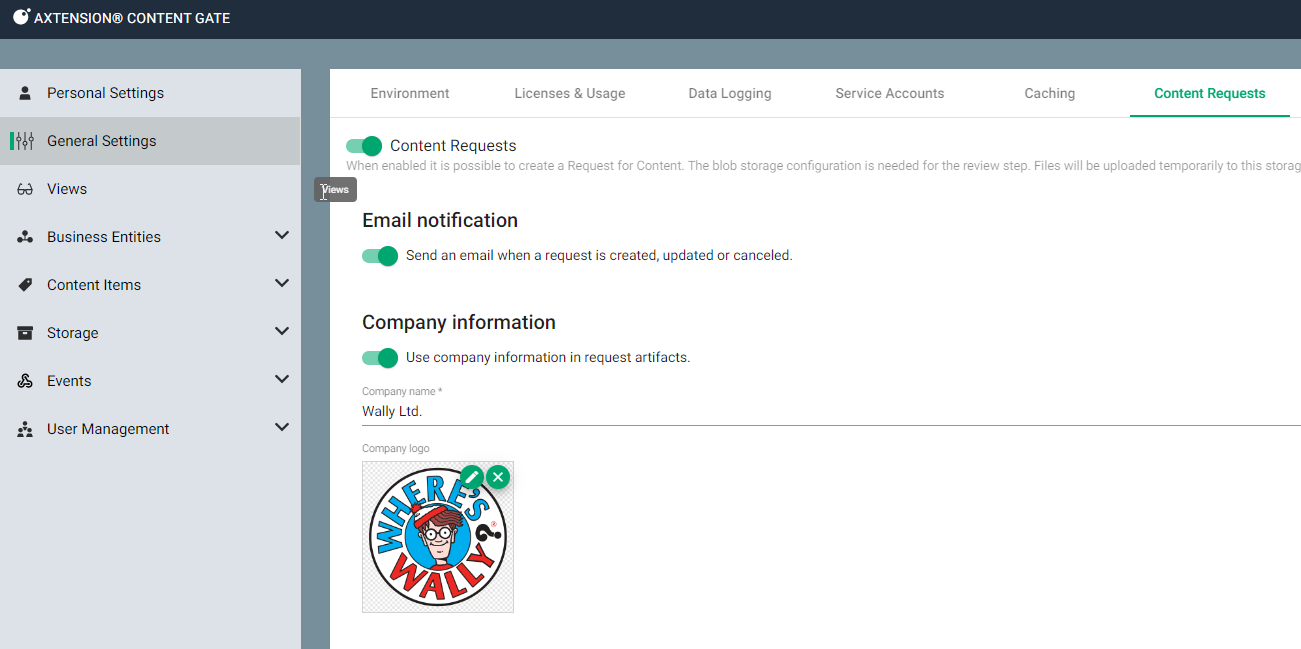Click the General Settings sliders icon
The width and height of the screenshot is (1301, 649).
point(26,141)
